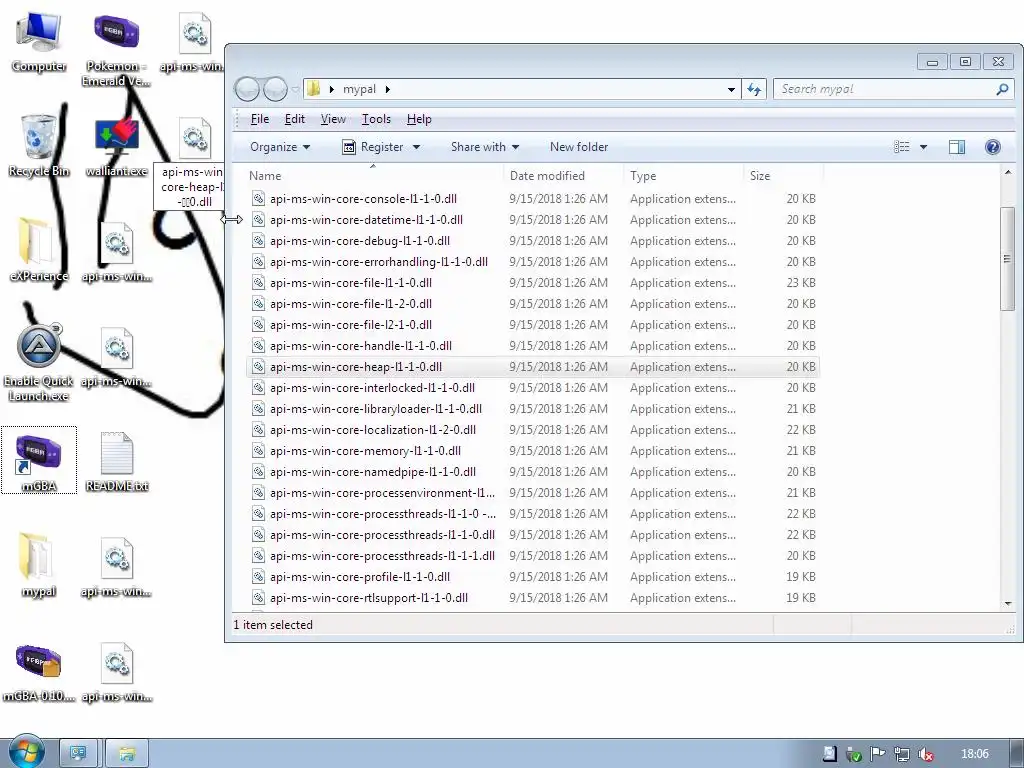Click the Explorer taskbar button
The height and width of the screenshot is (768, 1024).
click(x=127, y=754)
